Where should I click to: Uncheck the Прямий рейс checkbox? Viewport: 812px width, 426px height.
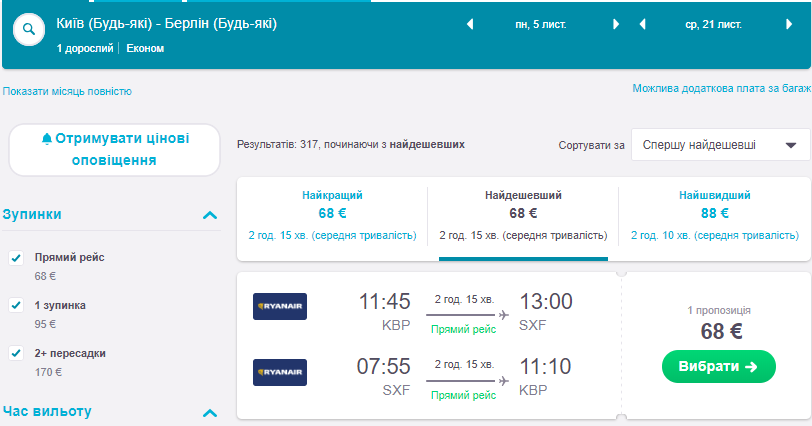point(16,258)
